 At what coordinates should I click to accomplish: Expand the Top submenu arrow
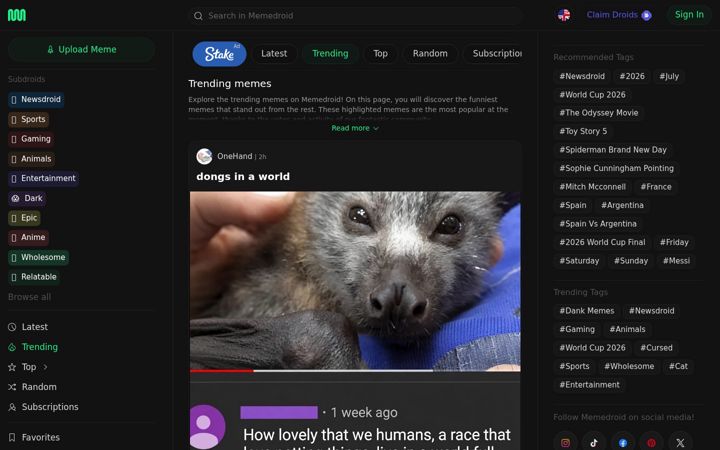click(x=45, y=367)
